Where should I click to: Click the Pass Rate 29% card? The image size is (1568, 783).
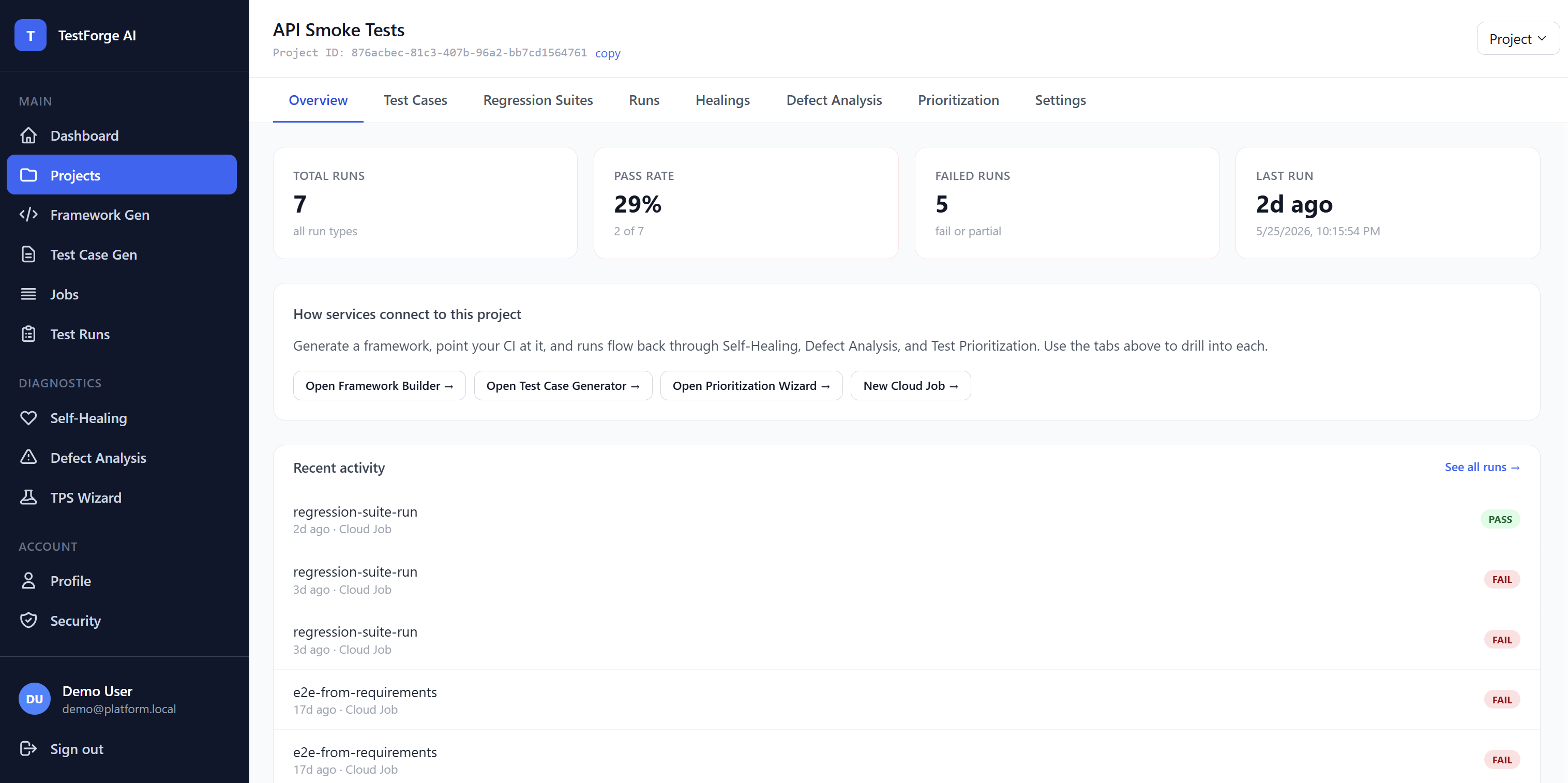[746, 203]
